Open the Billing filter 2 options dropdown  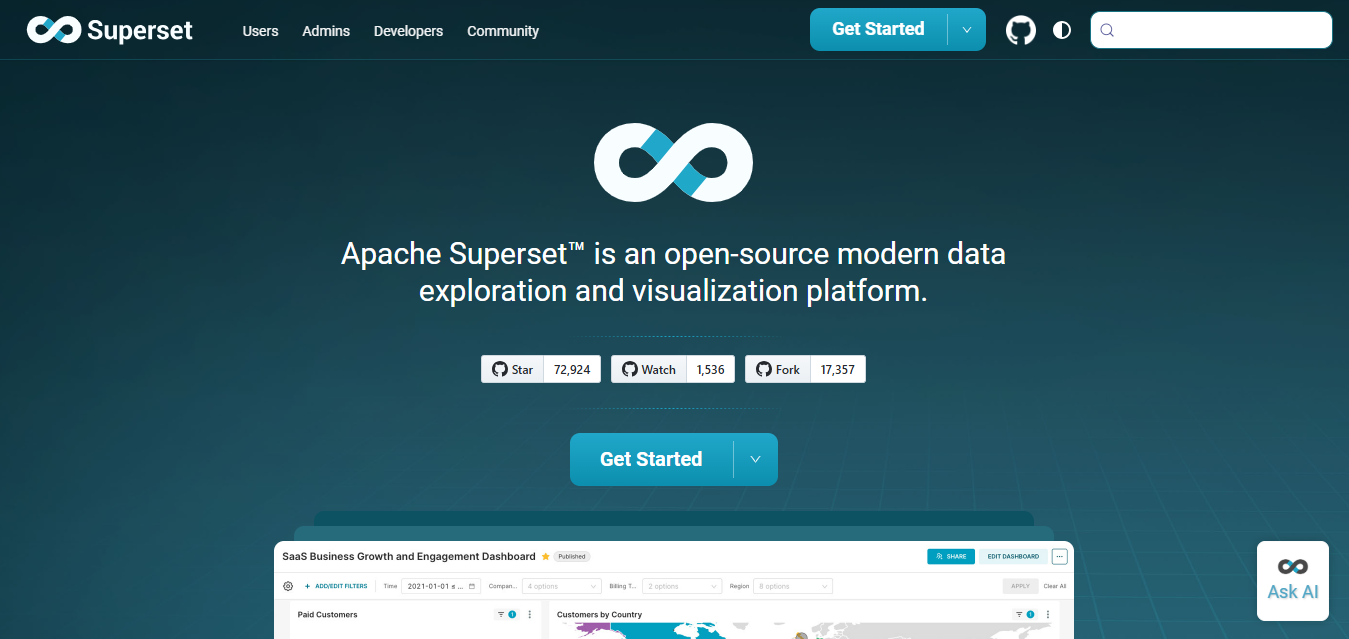(684, 586)
